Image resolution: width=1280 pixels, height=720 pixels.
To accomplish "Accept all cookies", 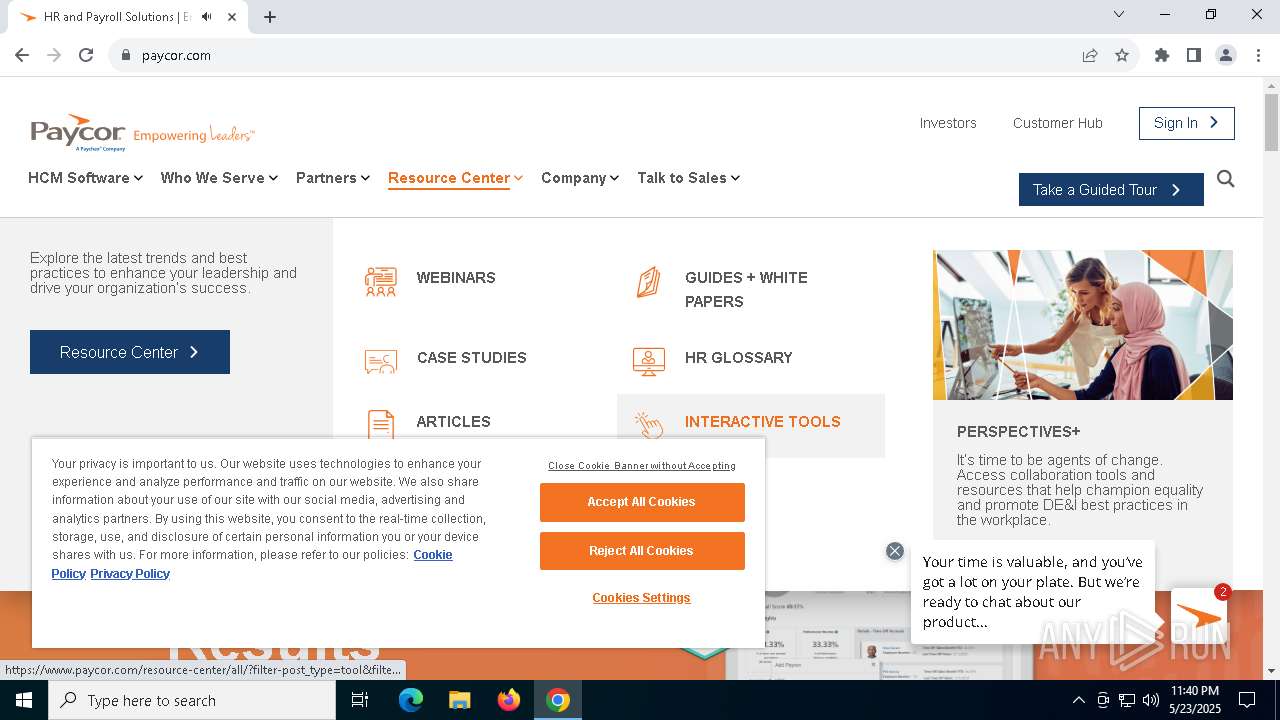I will [x=642, y=502].
